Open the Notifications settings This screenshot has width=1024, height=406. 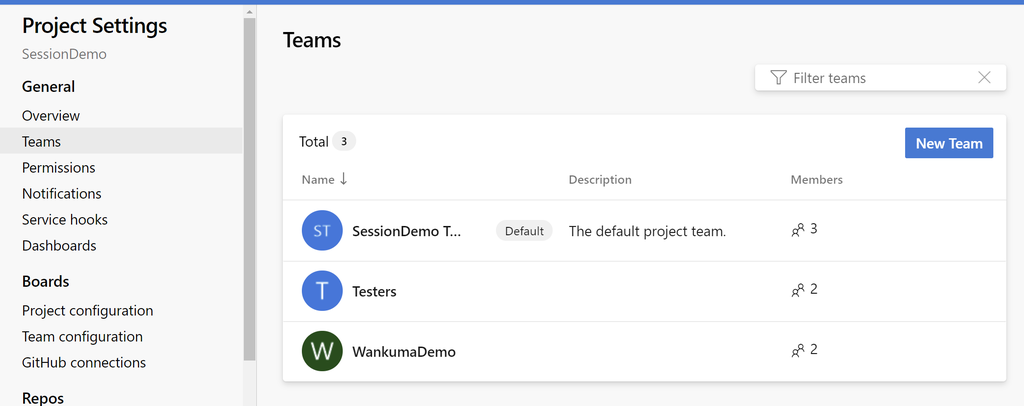[x=62, y=194]
